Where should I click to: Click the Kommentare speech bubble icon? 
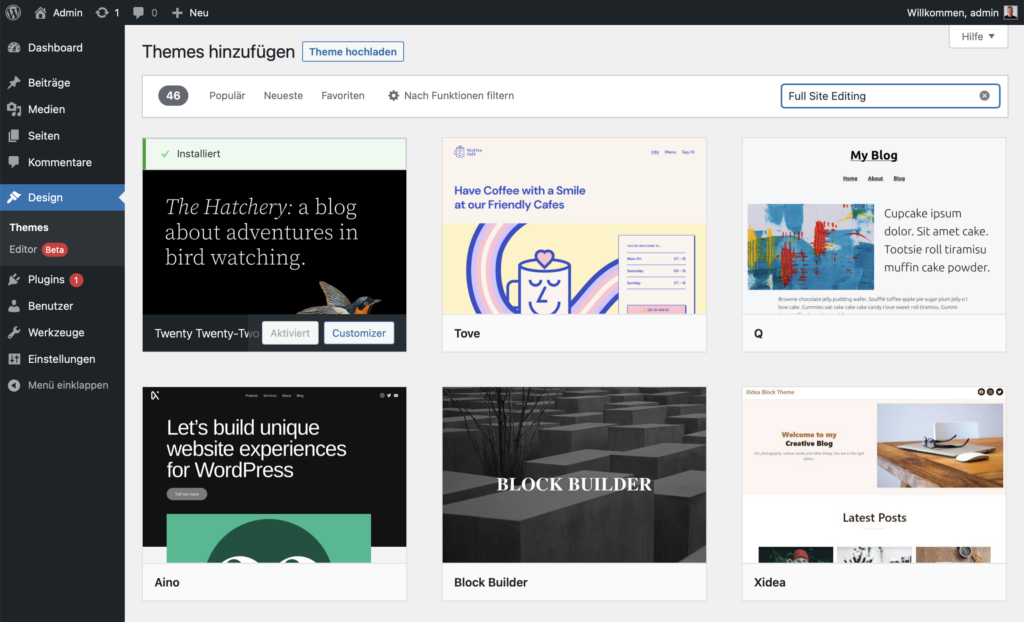(x=14, y=162)
